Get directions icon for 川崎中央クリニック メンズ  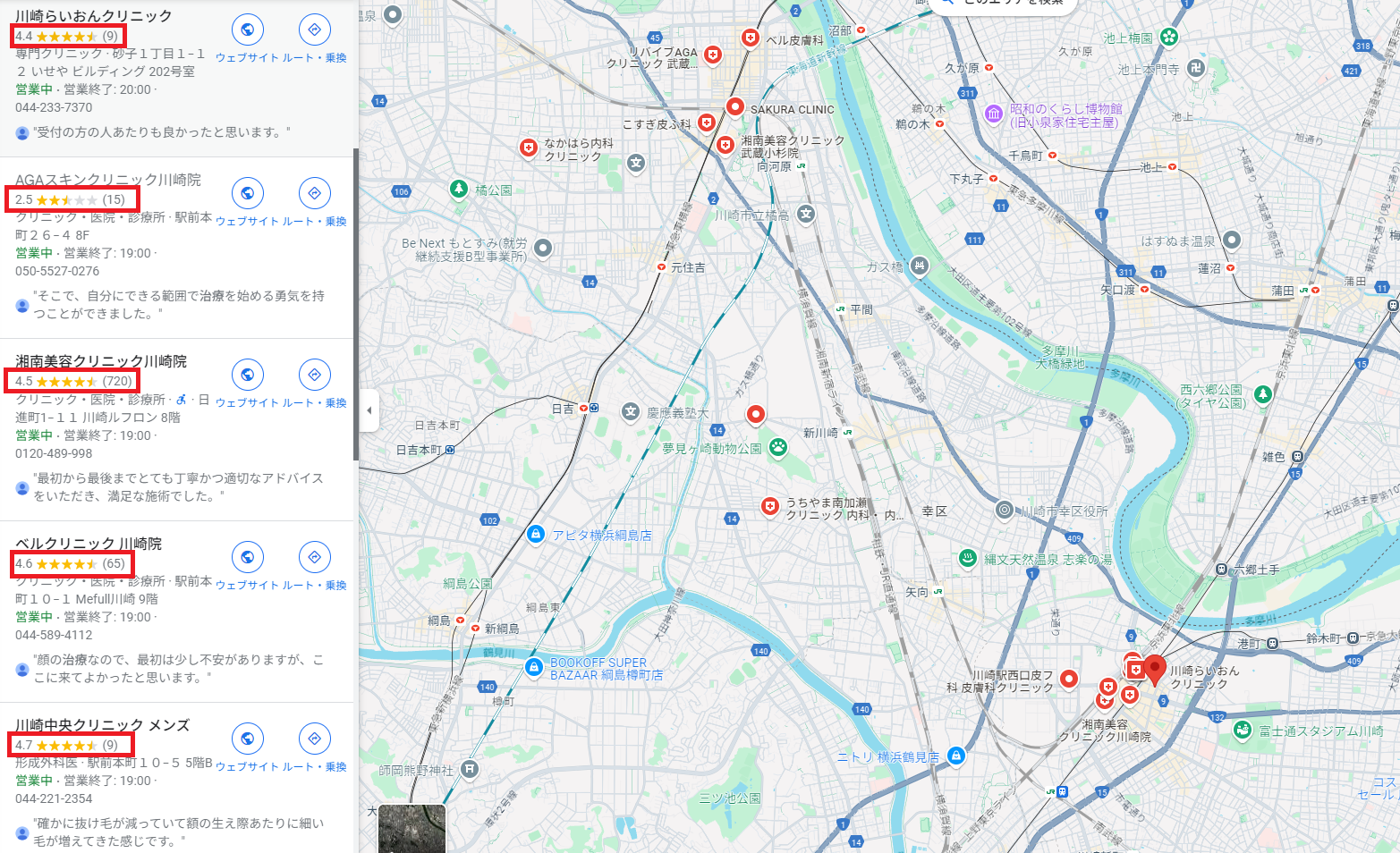pos(314,739)
